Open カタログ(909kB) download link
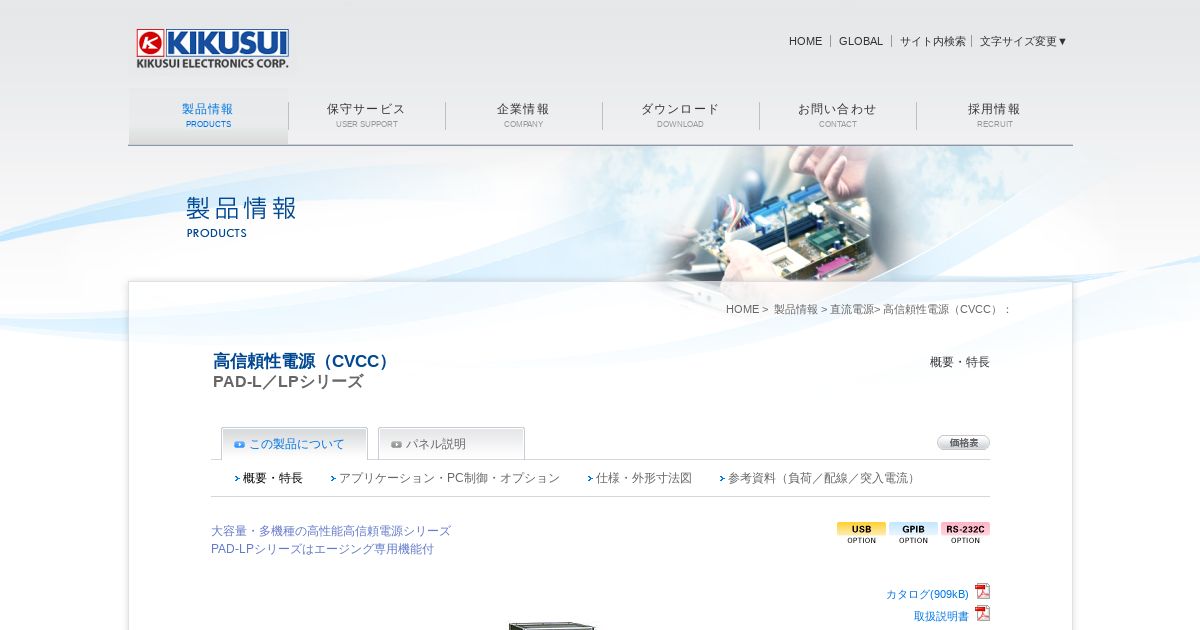This screenshot has height=630, width=1200. 927,594
